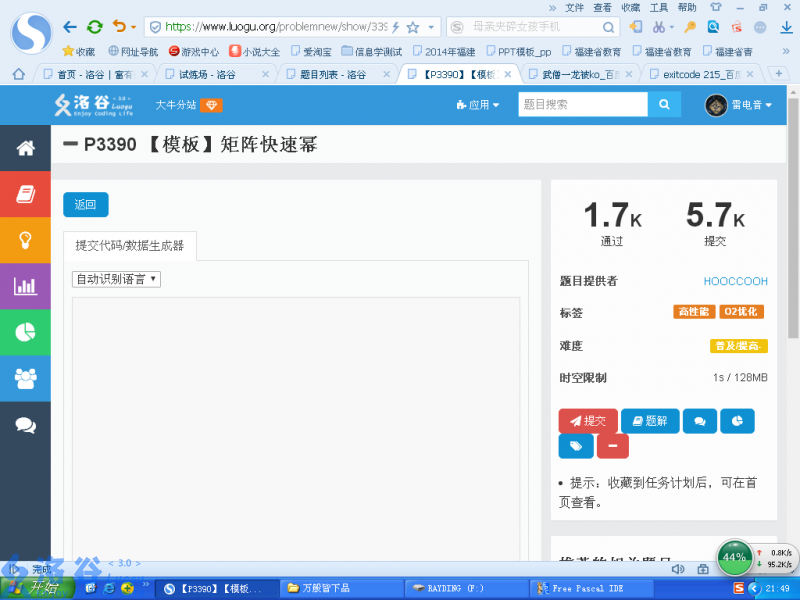Open the chat bubbles icon in sidebar

pyautogui.click(x=25, y=425)
